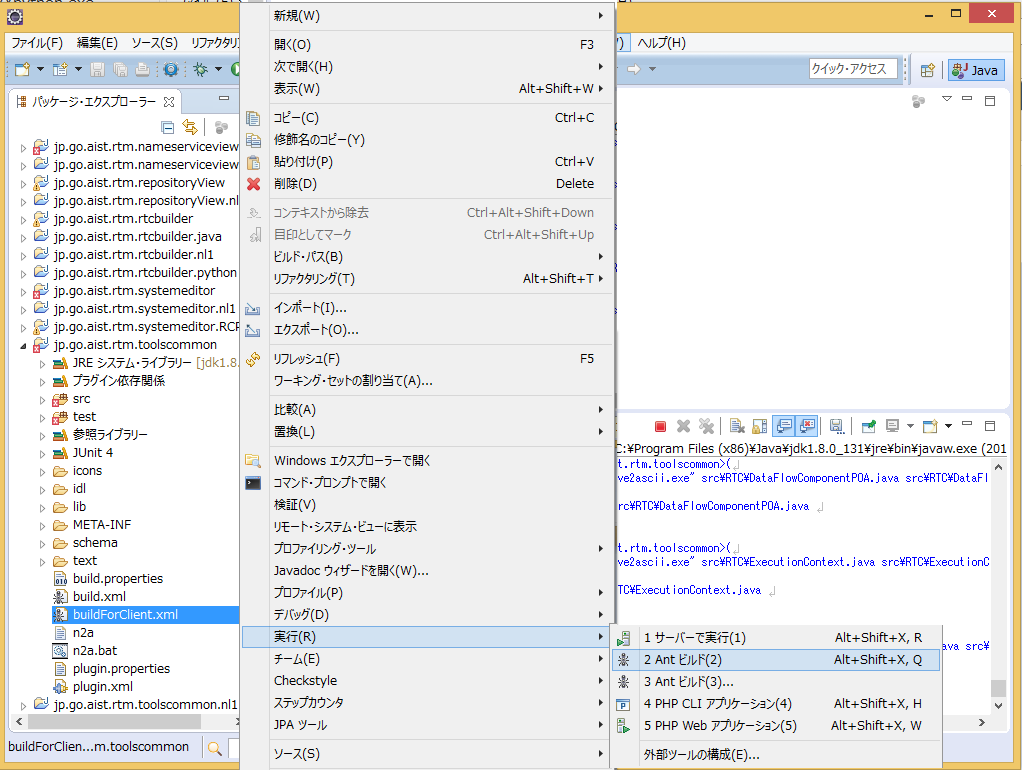The height and width of the screenshot is (770, 1022).
Task: Toggle Link with Editor in Package Explorer
Action: coord(190,126)
